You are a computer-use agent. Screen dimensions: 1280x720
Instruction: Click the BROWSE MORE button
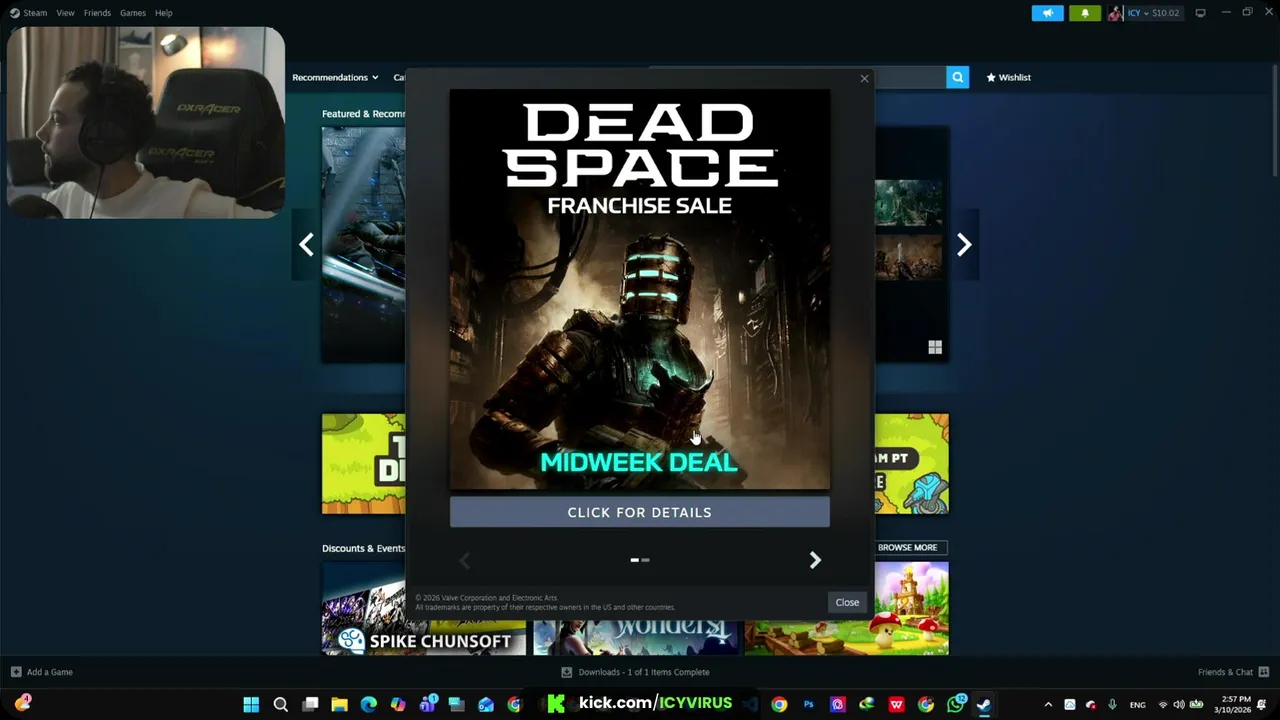[907, 547]
